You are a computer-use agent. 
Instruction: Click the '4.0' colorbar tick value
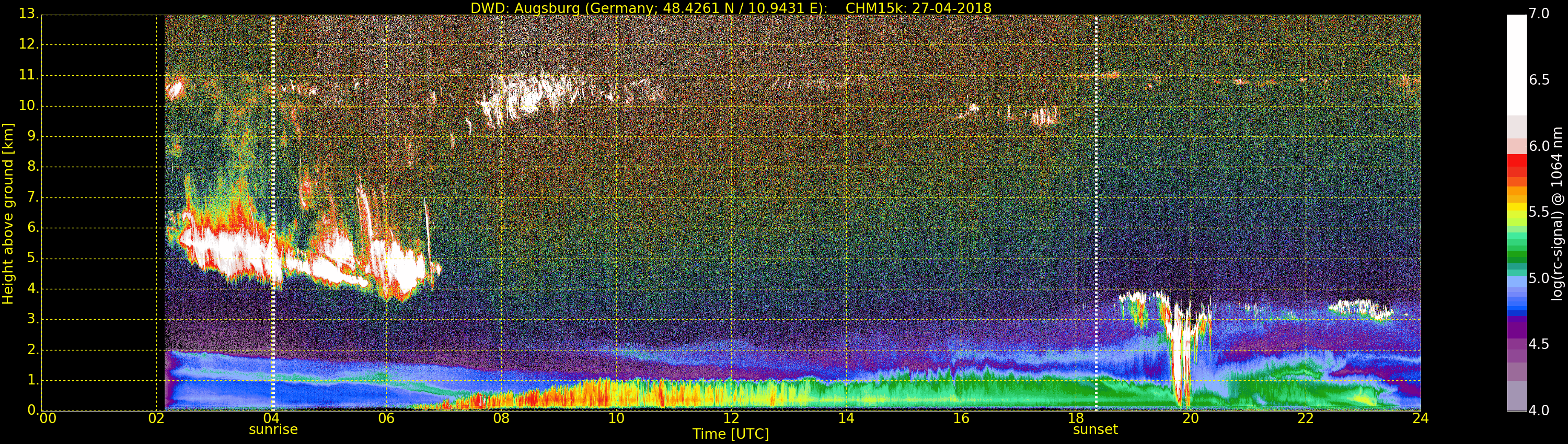coord(1539,410)
